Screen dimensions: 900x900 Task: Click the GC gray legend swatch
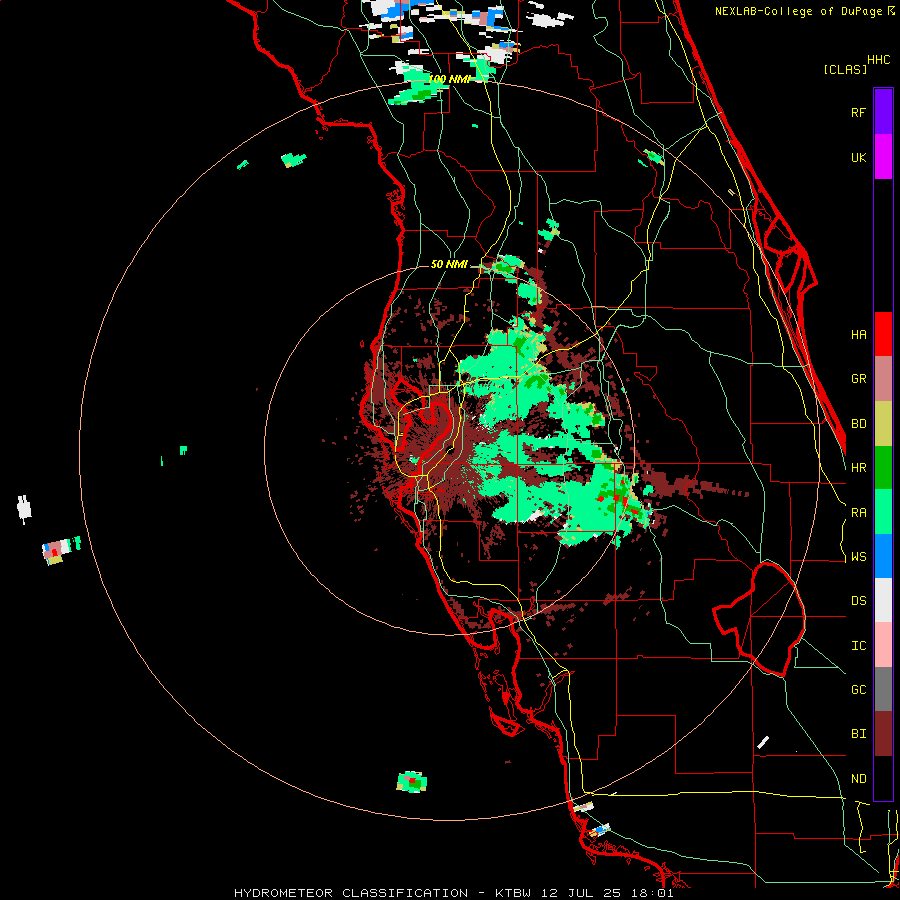pyautogui.click(x=883, y=689)
